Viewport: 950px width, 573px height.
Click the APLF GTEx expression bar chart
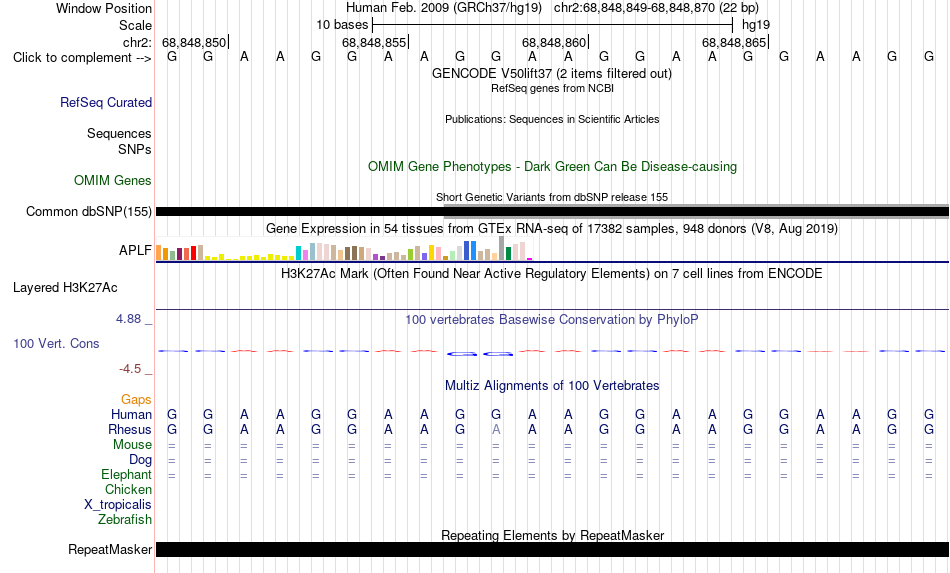tap(344, 248)
